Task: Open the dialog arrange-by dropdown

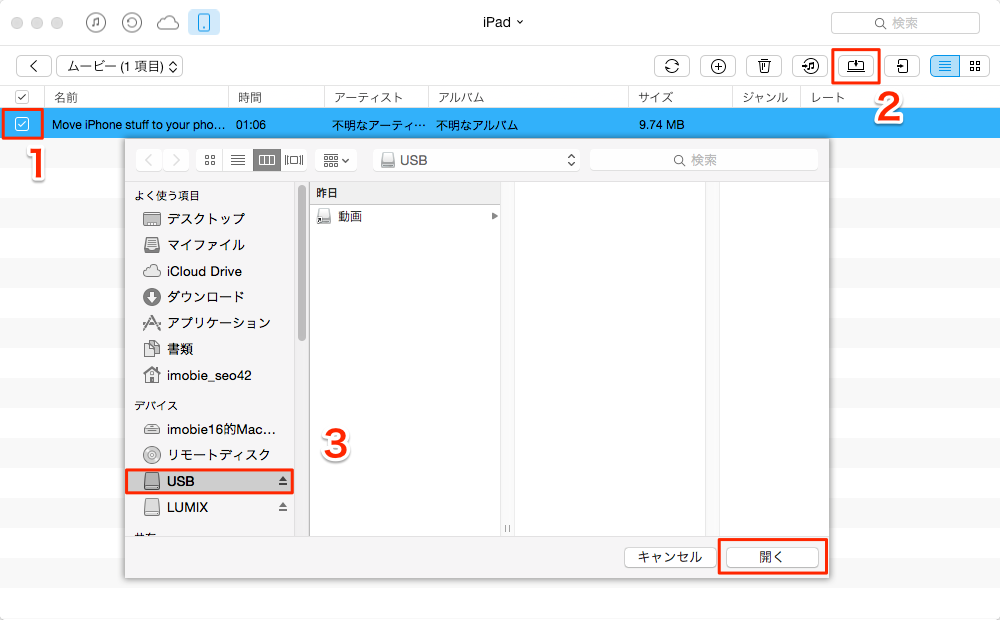Action: (x=336, y=160)
